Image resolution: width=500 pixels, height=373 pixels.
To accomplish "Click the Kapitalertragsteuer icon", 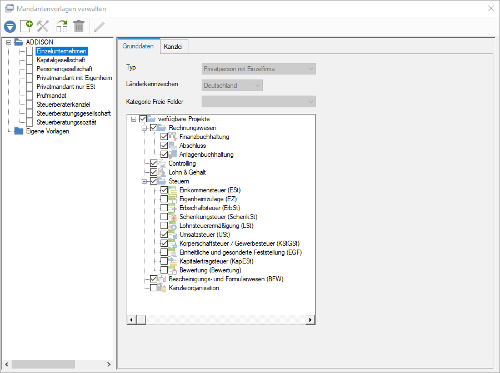I will point(172,261).
